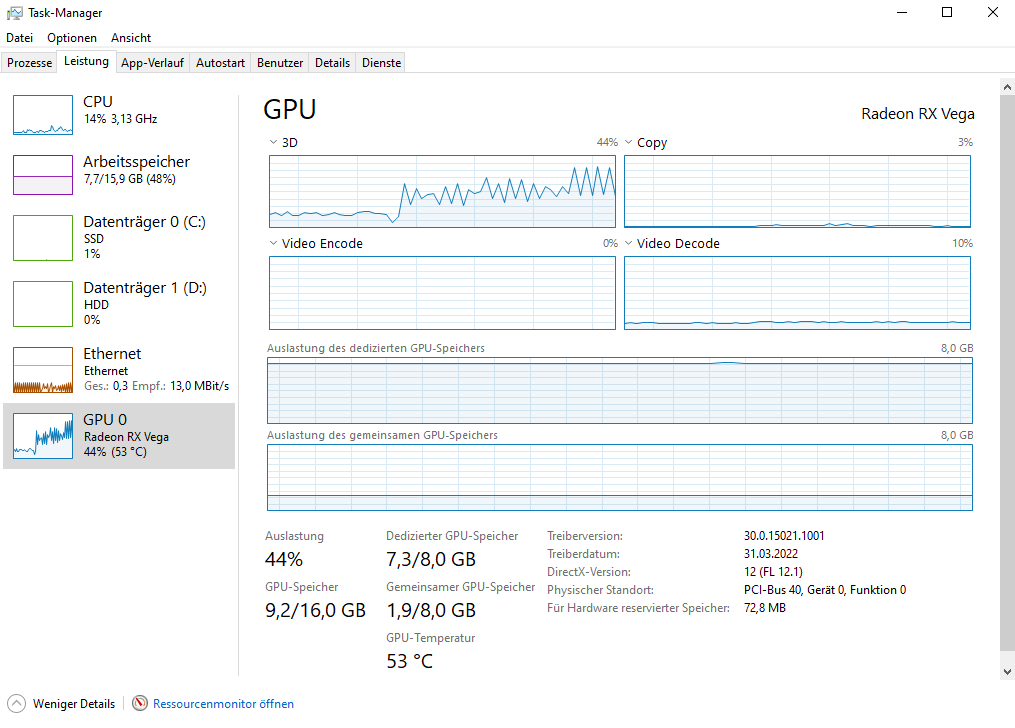The image size is (1015, 728).
Task: Select the CPU usage graph thumbnail
Action: (x=43, y=115)
